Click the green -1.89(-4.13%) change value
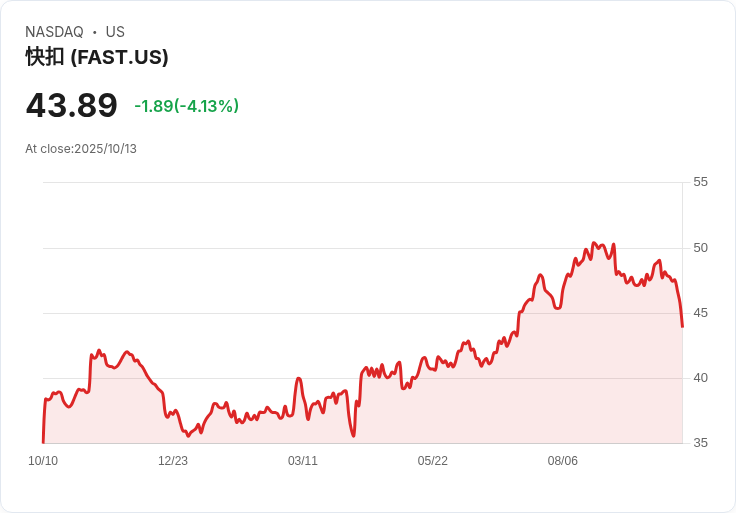 [x=186, y=106]
